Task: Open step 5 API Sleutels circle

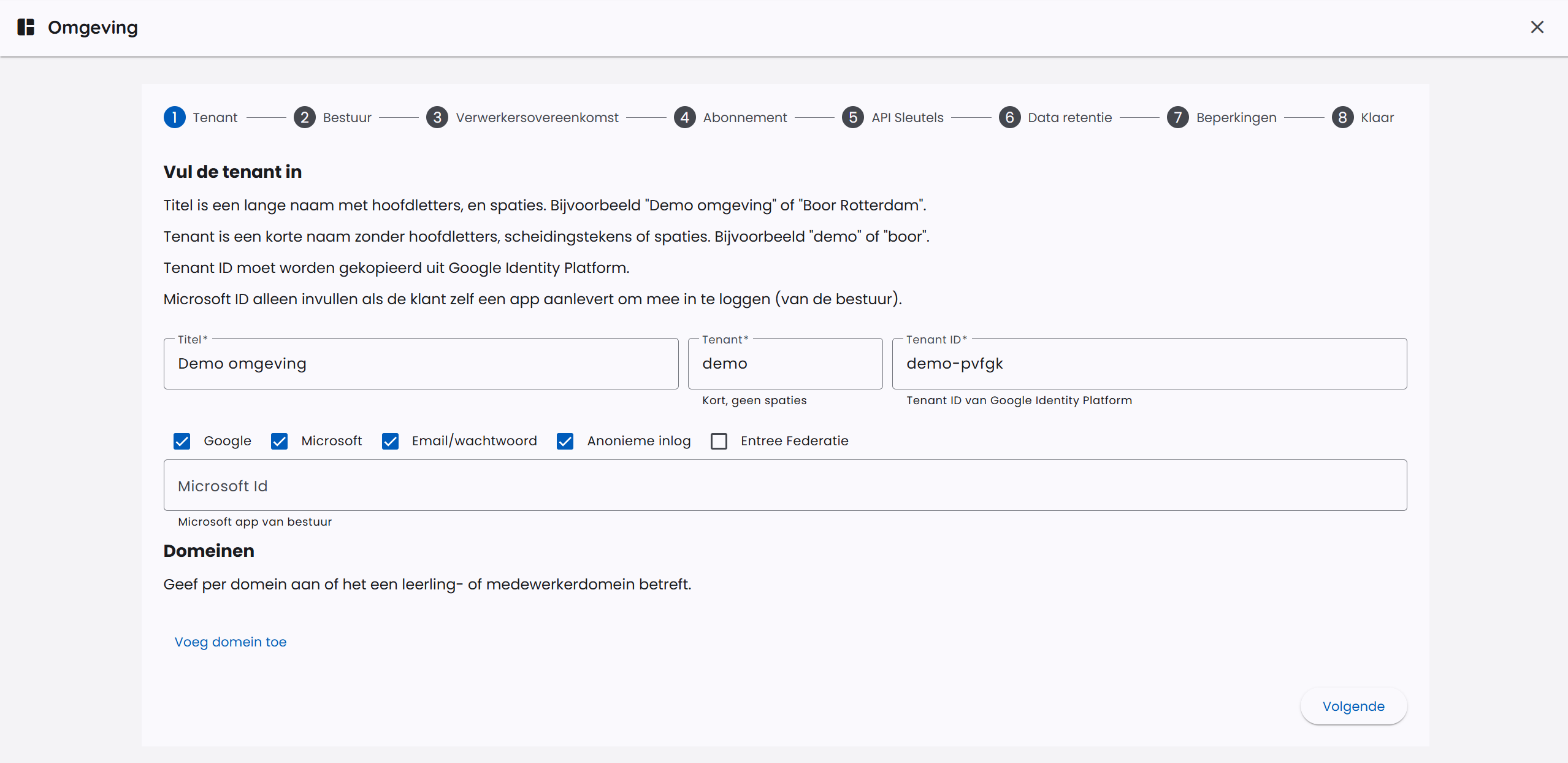Action: (853, 117)
